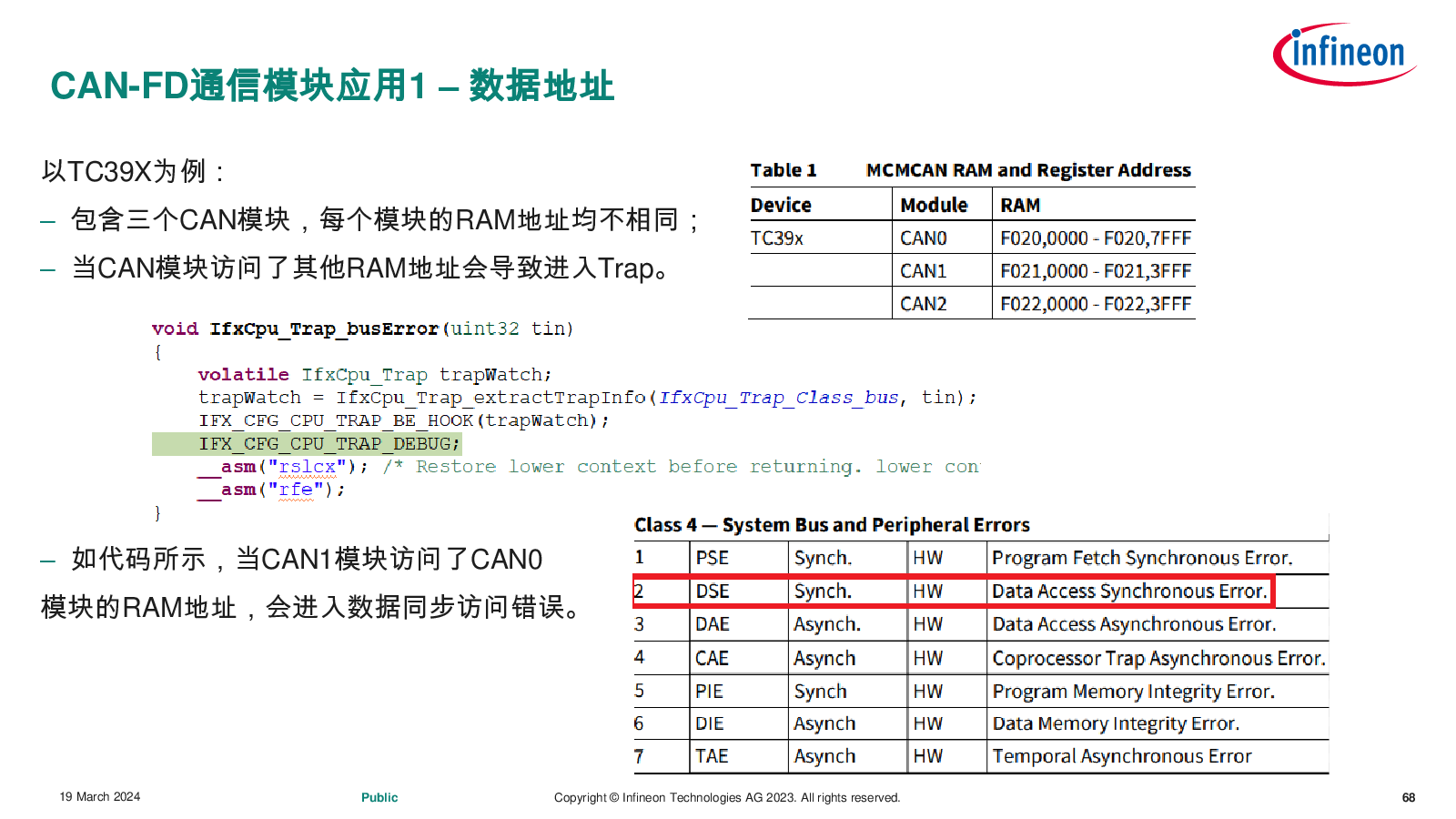This screenshot has height=819, width=1456.
Task: Click the 'PIE' cell
Action: 709,692
